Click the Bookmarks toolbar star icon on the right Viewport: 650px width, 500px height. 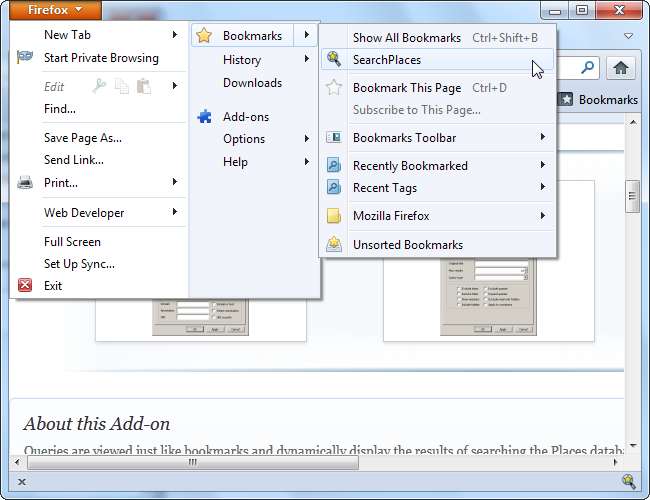click(x=565, y=100)
